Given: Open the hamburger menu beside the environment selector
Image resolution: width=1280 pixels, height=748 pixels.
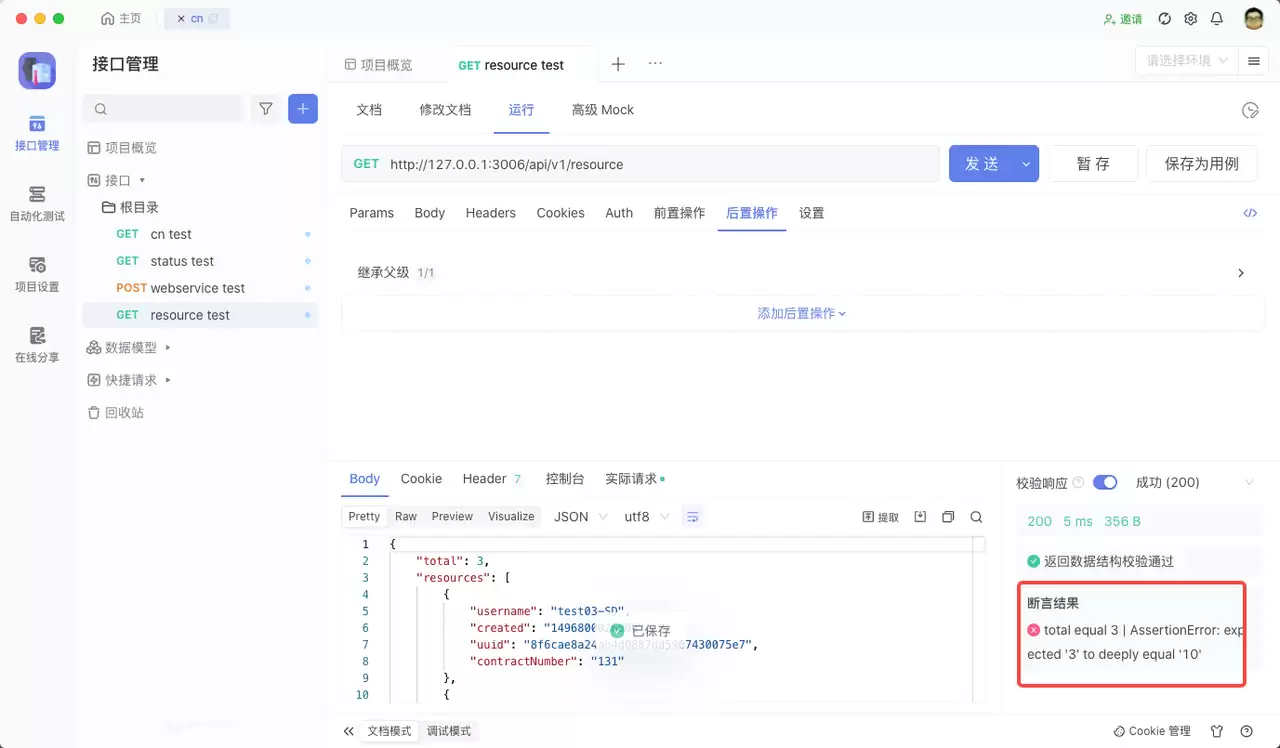Looking at the screenshot, I should [1253, 61].
